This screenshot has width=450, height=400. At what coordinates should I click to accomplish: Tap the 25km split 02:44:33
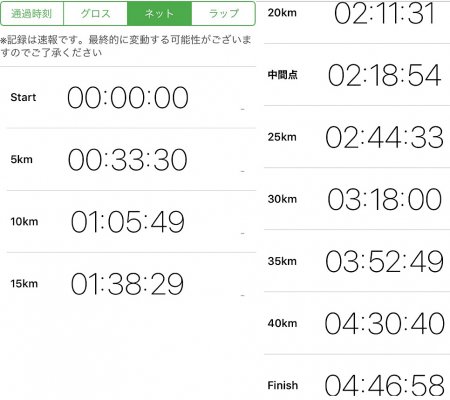[385, 137]
